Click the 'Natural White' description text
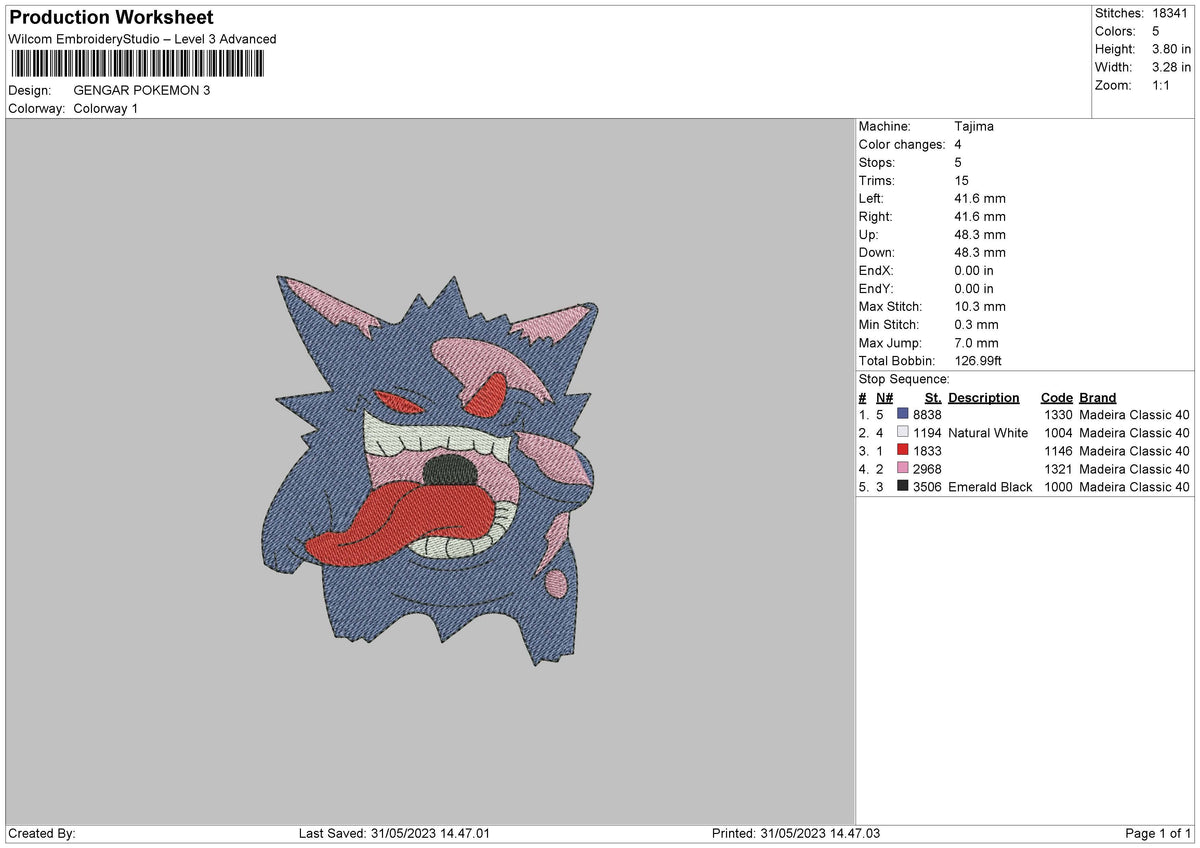The image size is (1200, 848). coord(988,432)
